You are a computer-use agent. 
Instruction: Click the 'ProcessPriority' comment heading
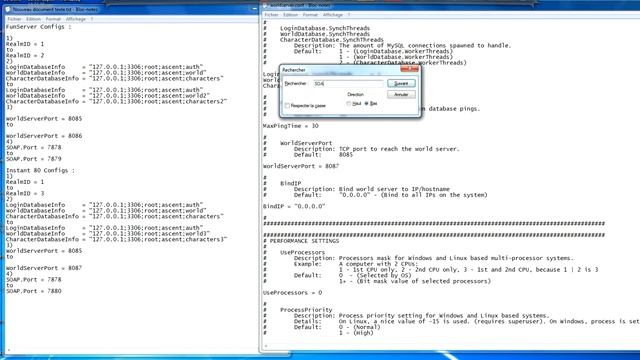306,310
